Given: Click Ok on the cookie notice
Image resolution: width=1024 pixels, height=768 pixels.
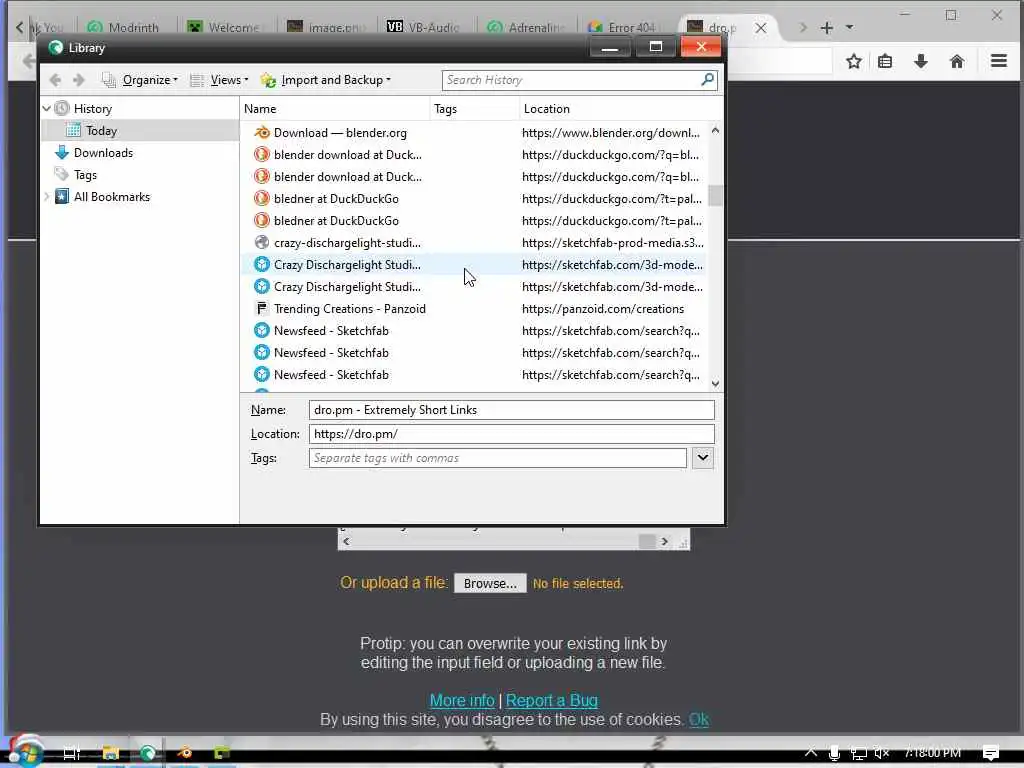Looking at the screenshot, I should [698, 720].
